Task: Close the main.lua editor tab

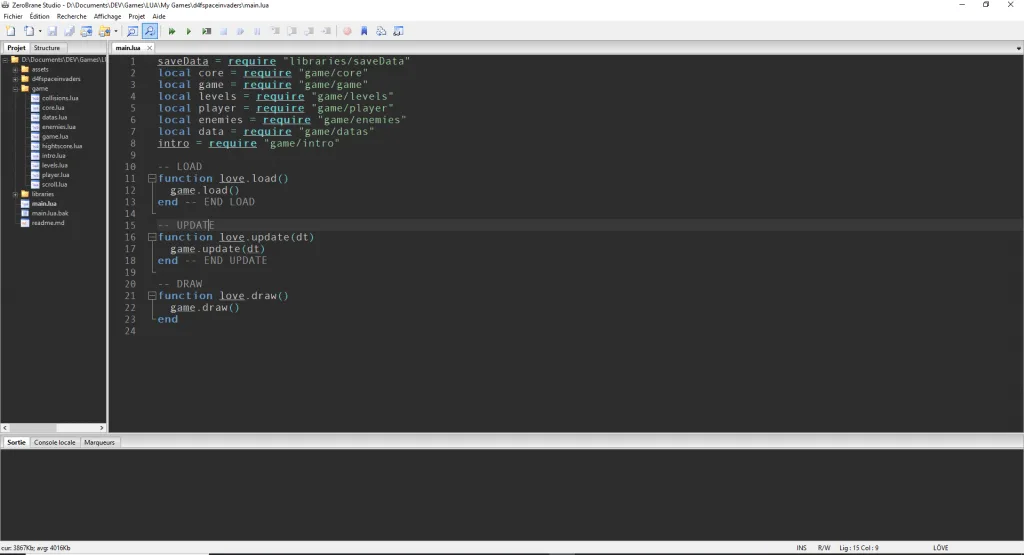Action: tap(150, 48)
